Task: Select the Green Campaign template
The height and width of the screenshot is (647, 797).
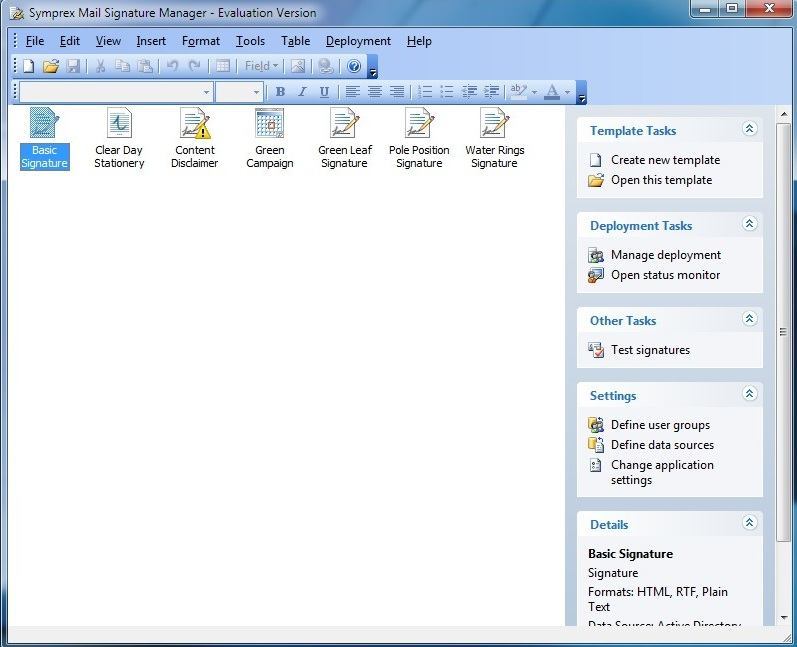Action: 269,138
